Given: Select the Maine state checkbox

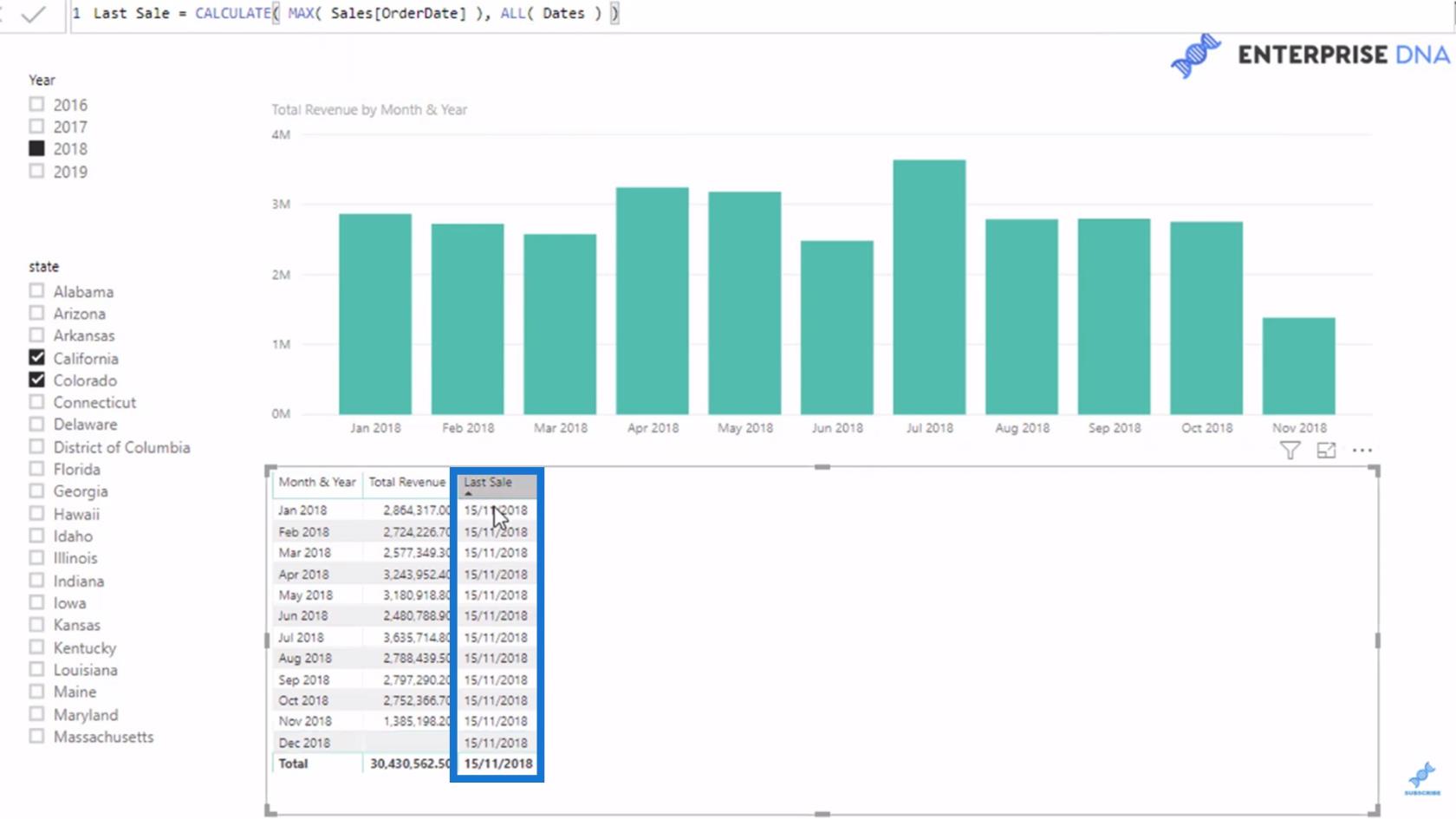Looking at the screenshot, I should [x=36, y=691].
